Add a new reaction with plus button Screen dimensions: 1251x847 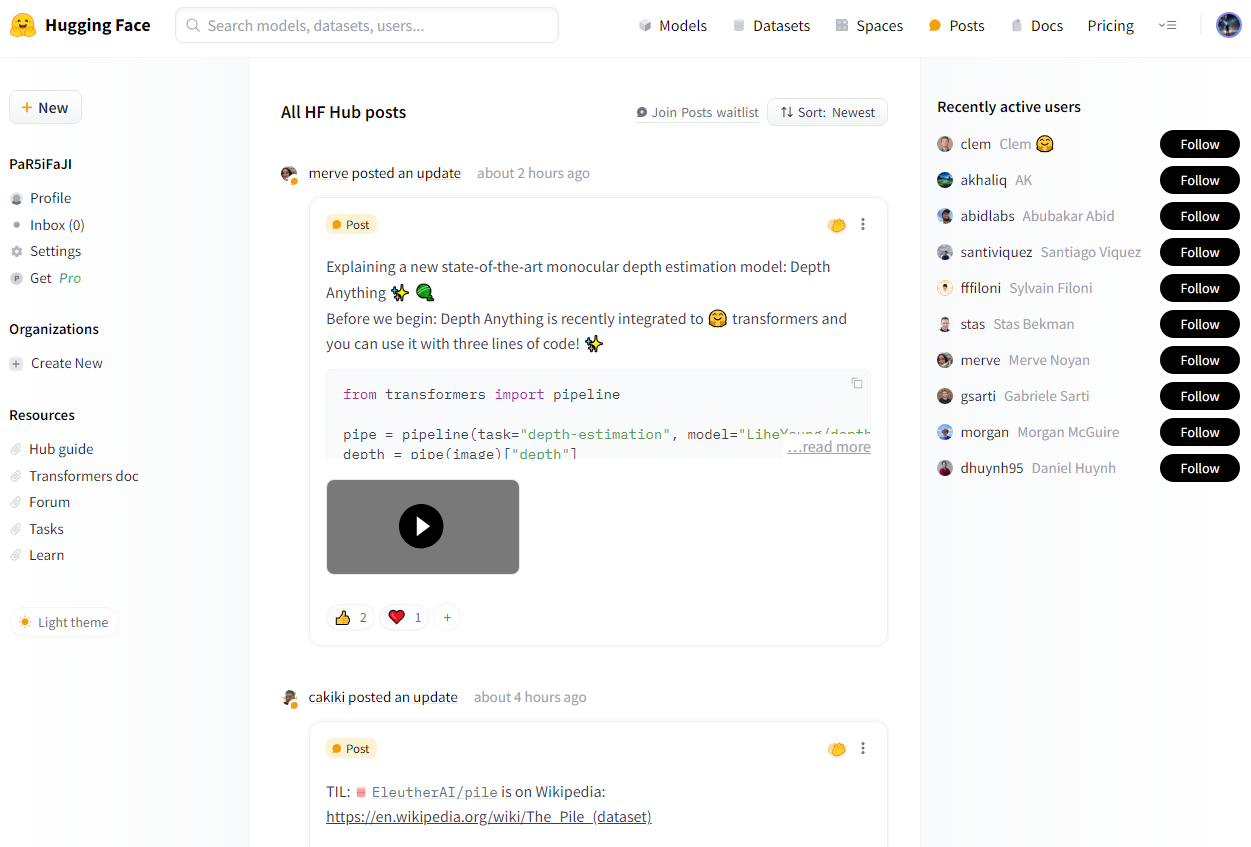(x=447, y=618)
